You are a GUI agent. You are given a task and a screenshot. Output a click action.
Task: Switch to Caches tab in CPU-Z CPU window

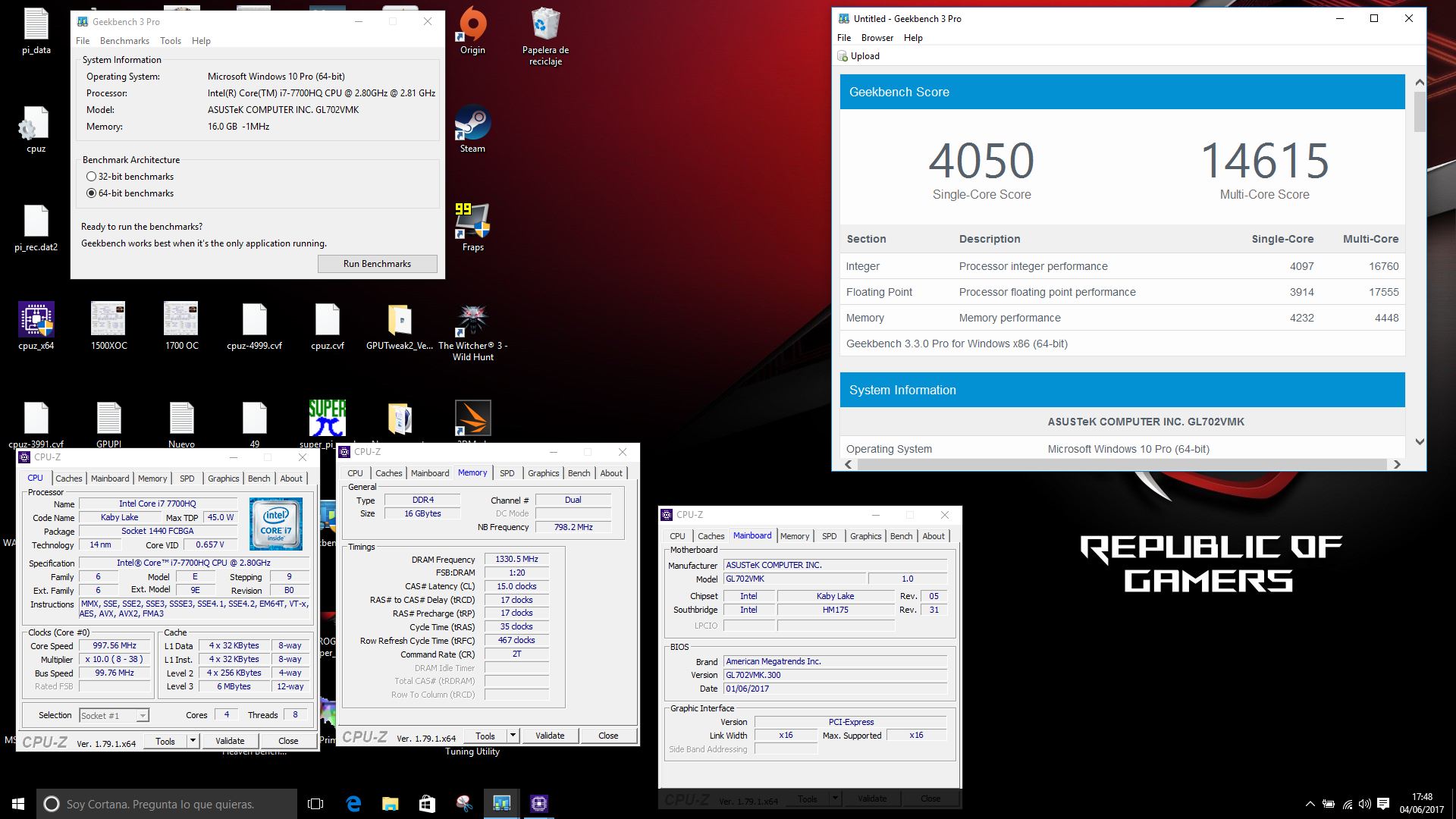point(68,479)
